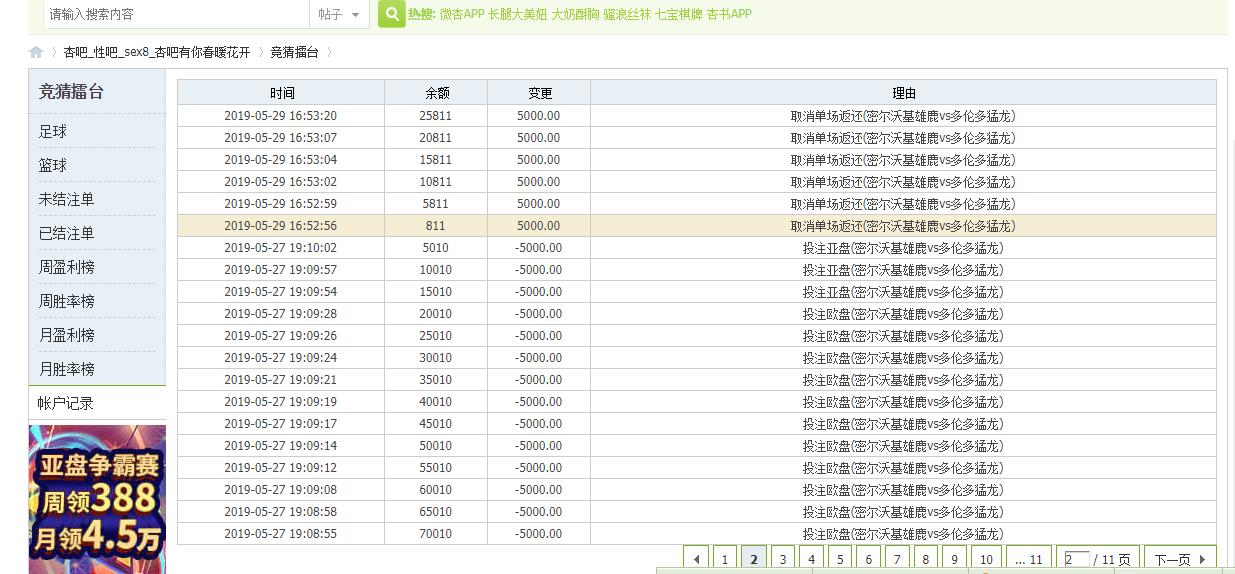This screenshot has height=574, width=1235.
Task: Go to page 8
Action: [x=925, y=559]
